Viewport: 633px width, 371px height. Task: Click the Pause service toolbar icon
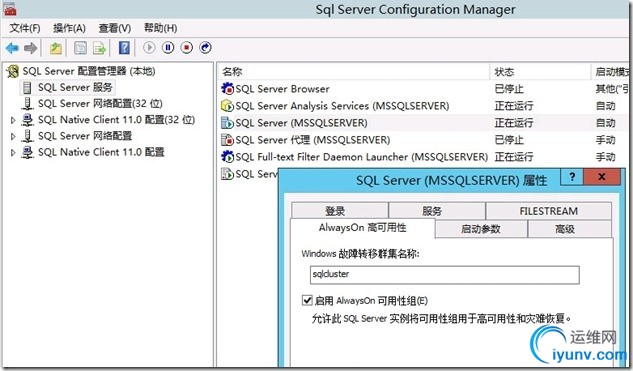pyautogui.click(x=168, y=48)
